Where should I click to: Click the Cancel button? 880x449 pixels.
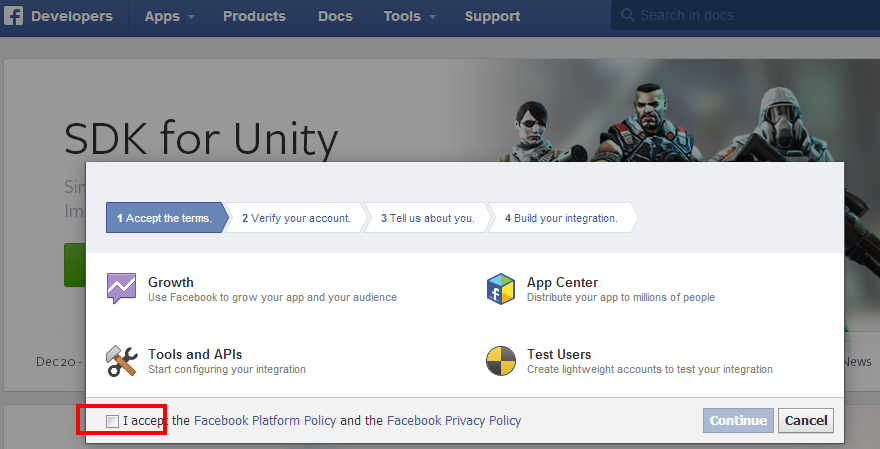(x=806, y=420)
